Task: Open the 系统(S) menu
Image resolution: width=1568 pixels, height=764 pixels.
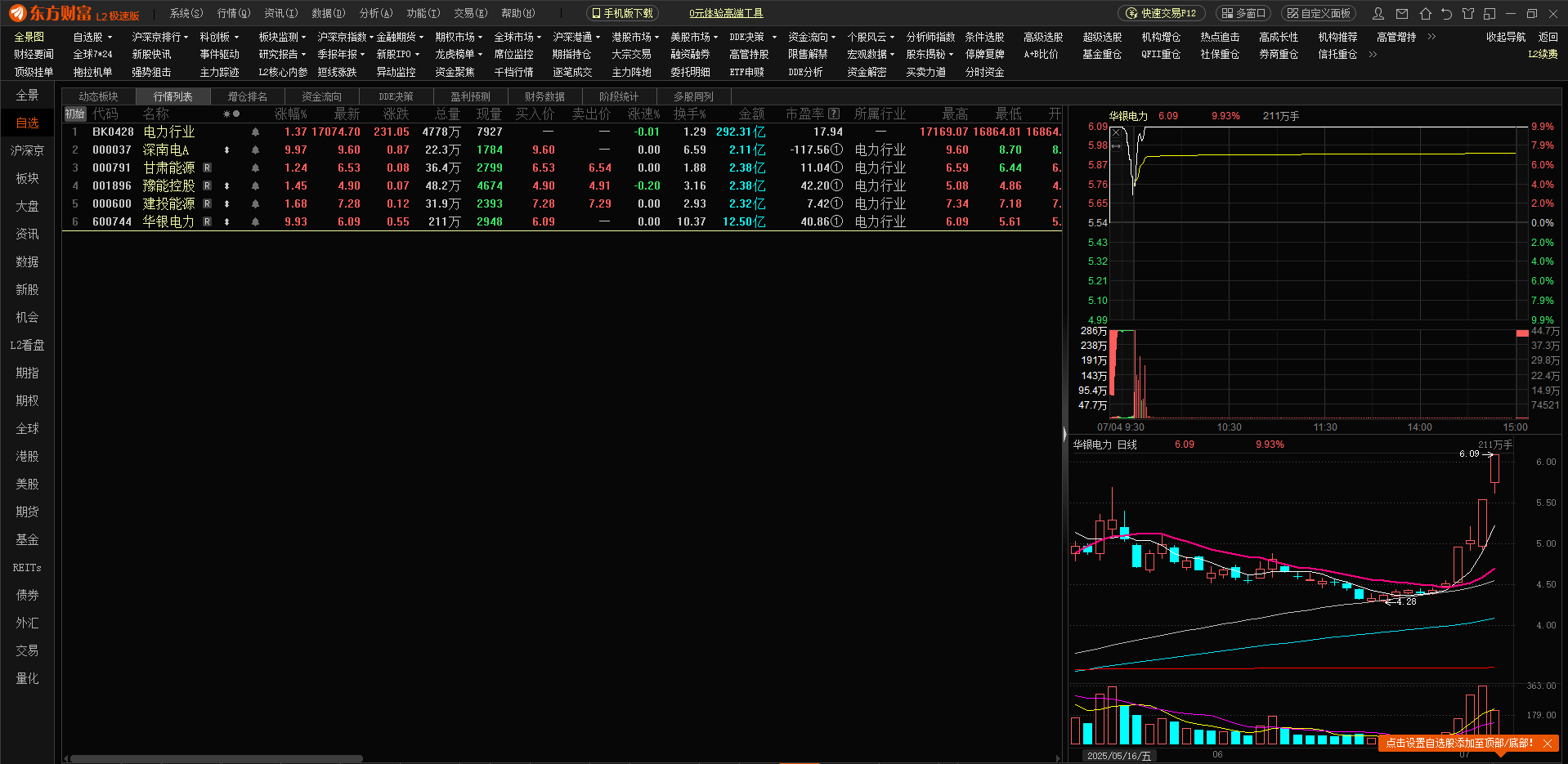Action: click(x=186, y=14)
